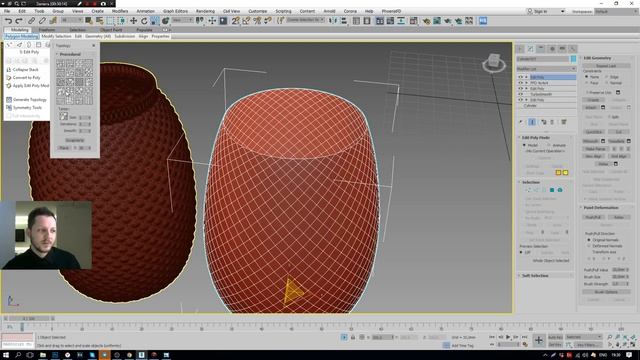Activate the Select and Rotate tool
Image resolution: width=640 pixels, height=360 pixels.
tap(144, 21)
